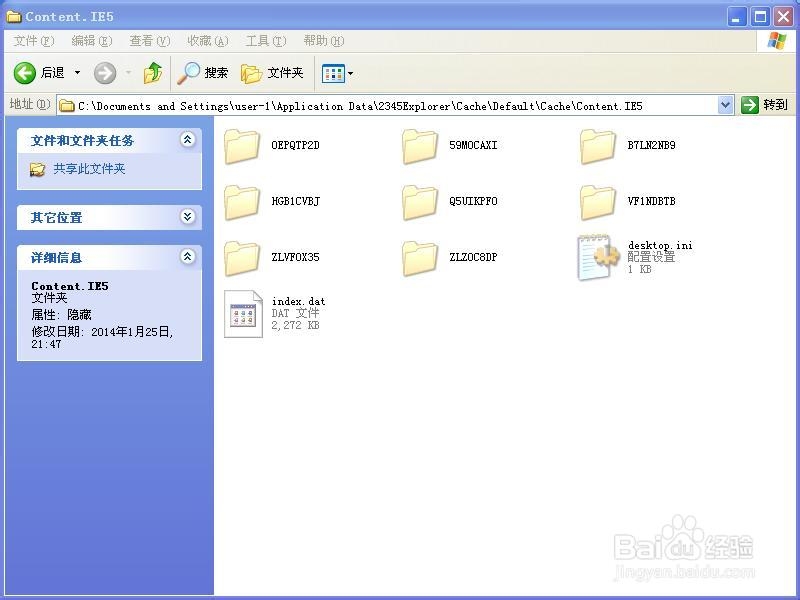
Task: Select the ZLVFOX35 folder icon
Action: pos(242,258)
